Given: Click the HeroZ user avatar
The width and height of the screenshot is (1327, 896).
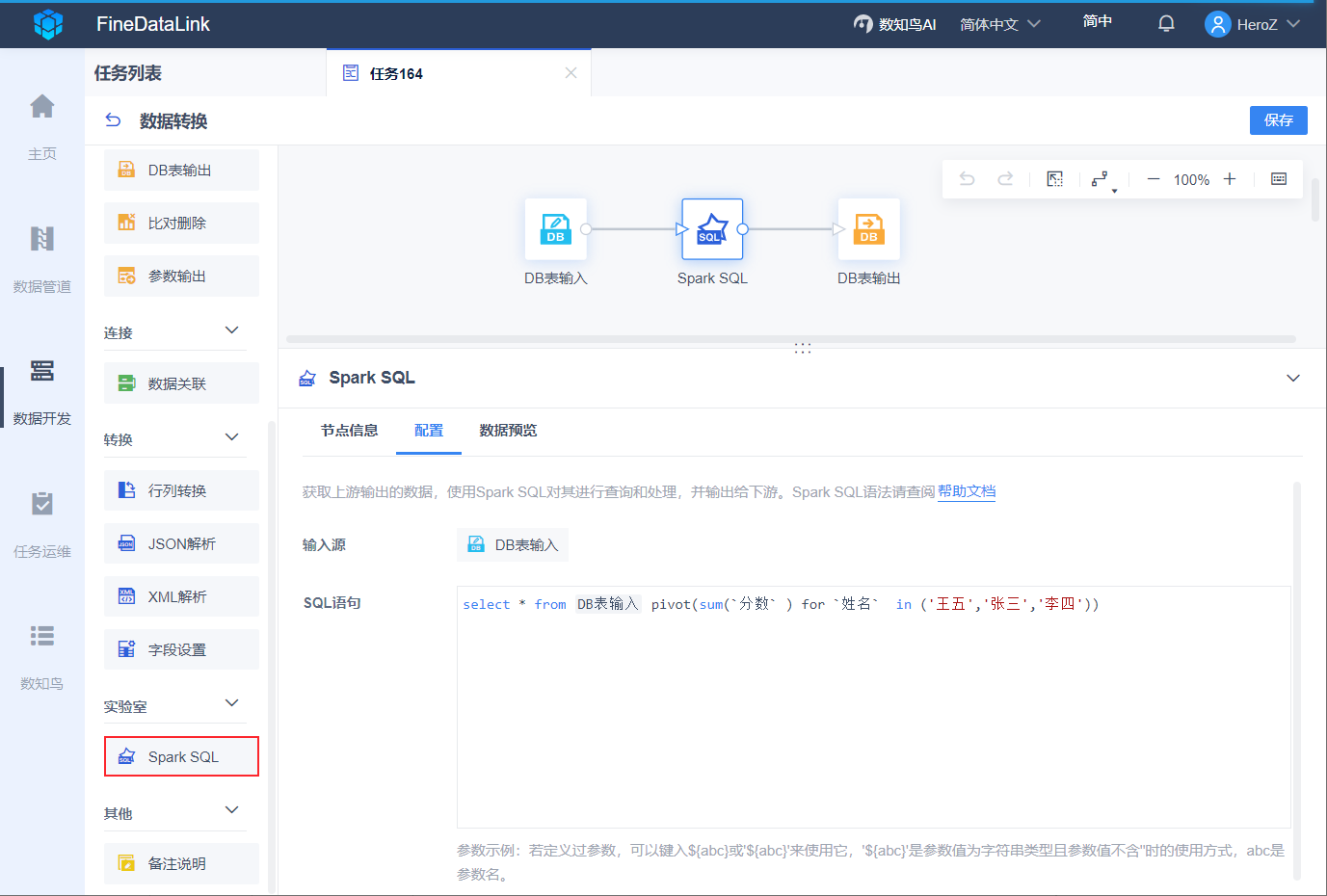Looking at the screenshot, I should coord(1218,24).
